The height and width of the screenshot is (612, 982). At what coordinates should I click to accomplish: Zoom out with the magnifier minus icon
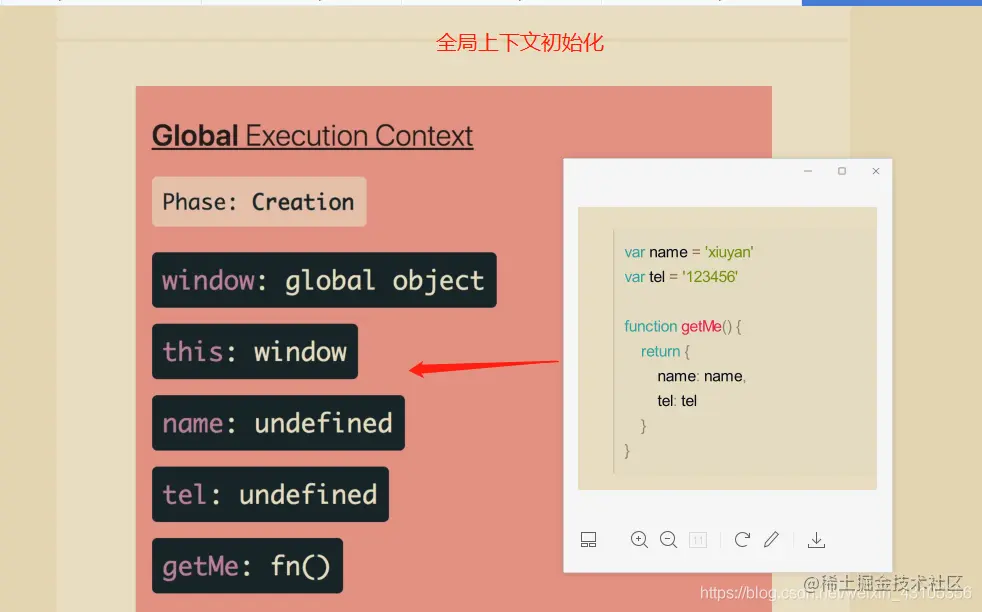(668, 539)
